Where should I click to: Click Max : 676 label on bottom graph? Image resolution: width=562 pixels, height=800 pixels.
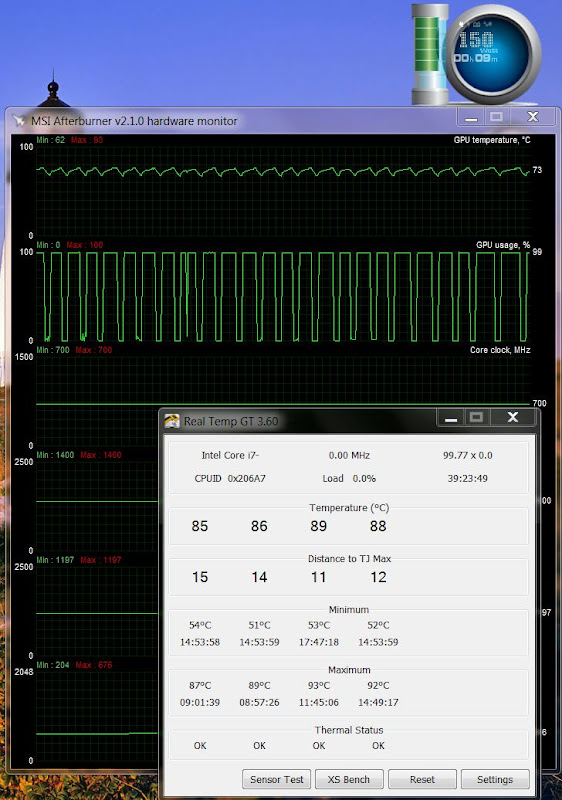tap(94, 665)
